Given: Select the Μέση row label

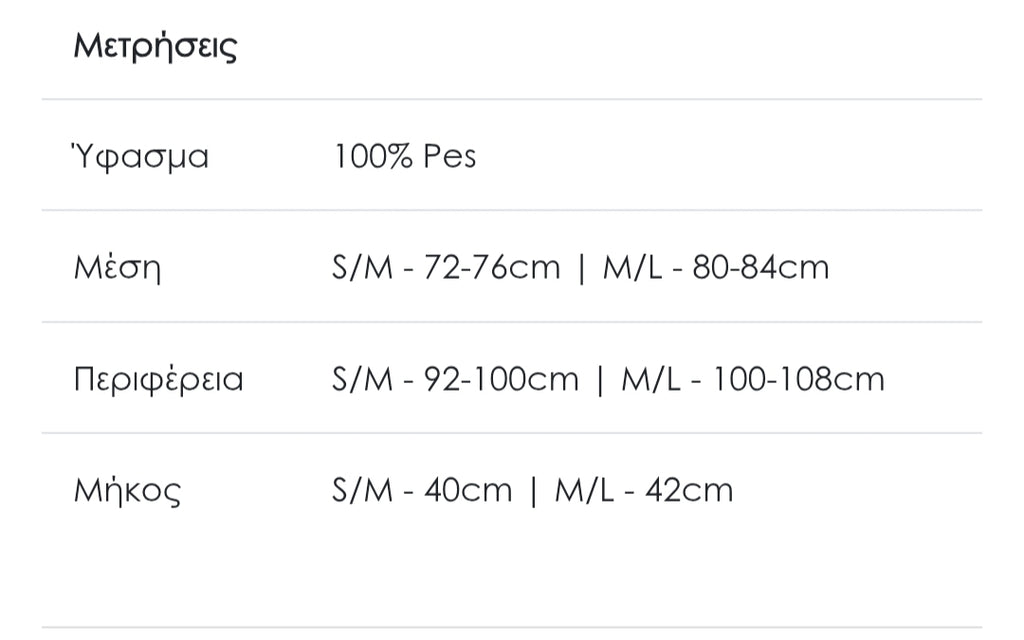Looking at the screenshot, I should pyautogui.click(x=117, y=268).
